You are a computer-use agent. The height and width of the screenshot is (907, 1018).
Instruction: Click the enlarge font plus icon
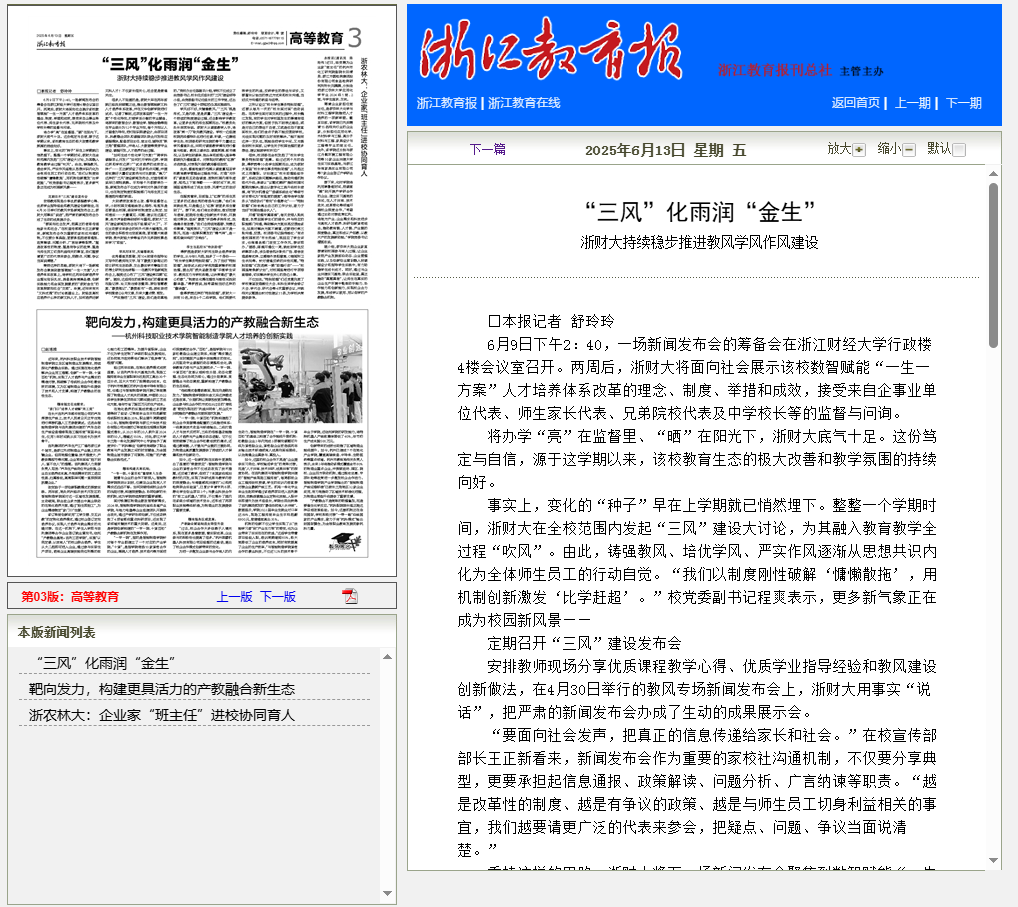click(x=859, y=150)
